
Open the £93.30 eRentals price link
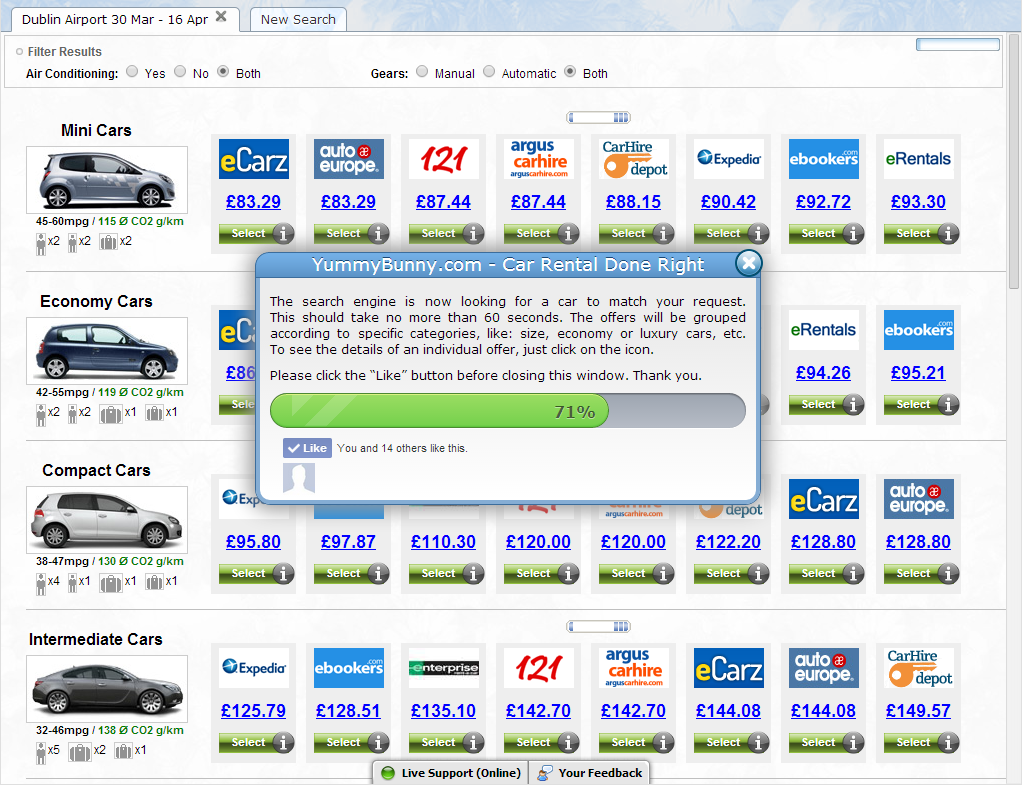tap(918, 202)
